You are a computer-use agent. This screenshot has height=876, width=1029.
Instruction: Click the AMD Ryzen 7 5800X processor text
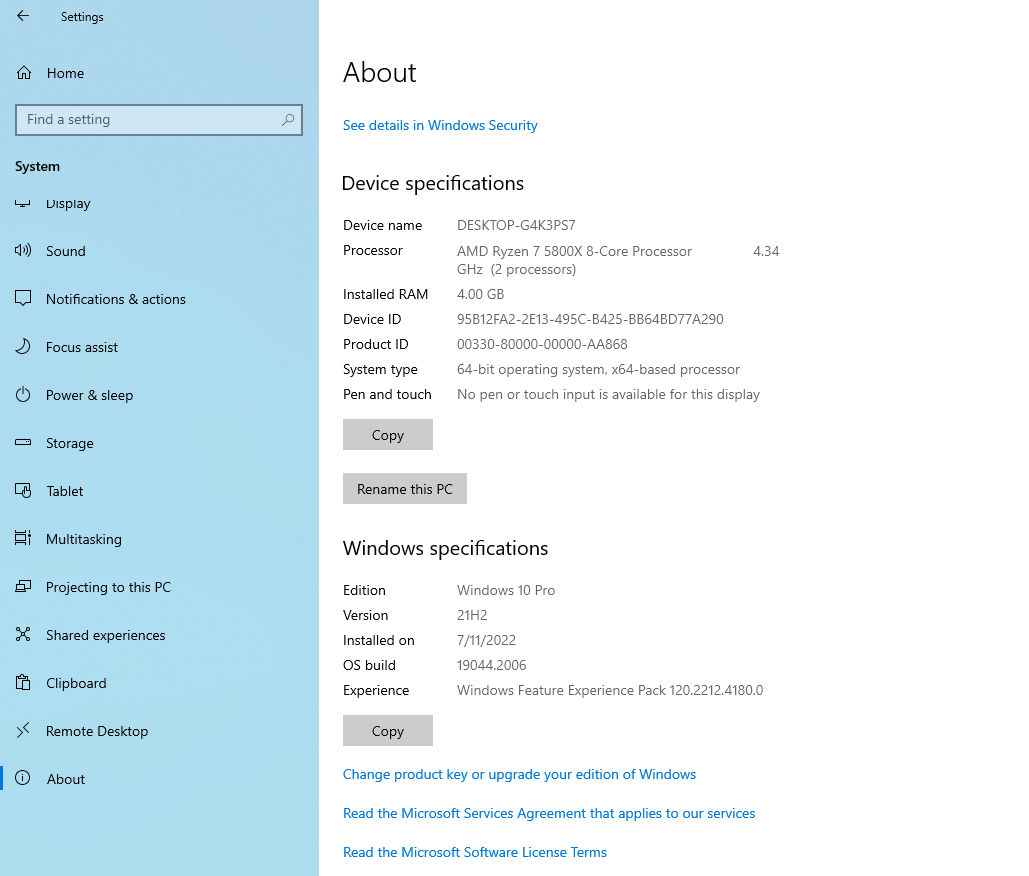coord(574,251)
